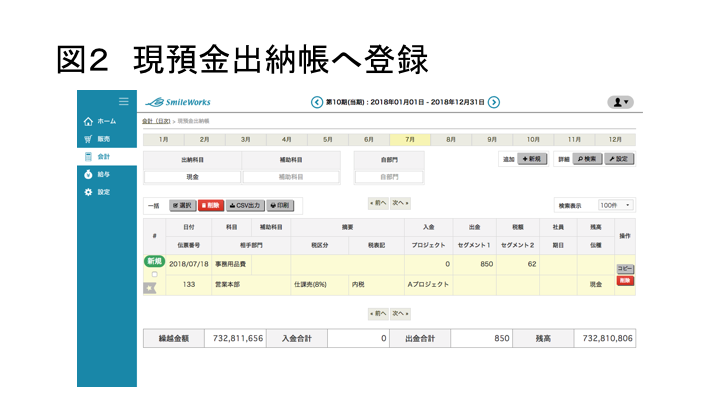Select the 8月 tab

451,140
